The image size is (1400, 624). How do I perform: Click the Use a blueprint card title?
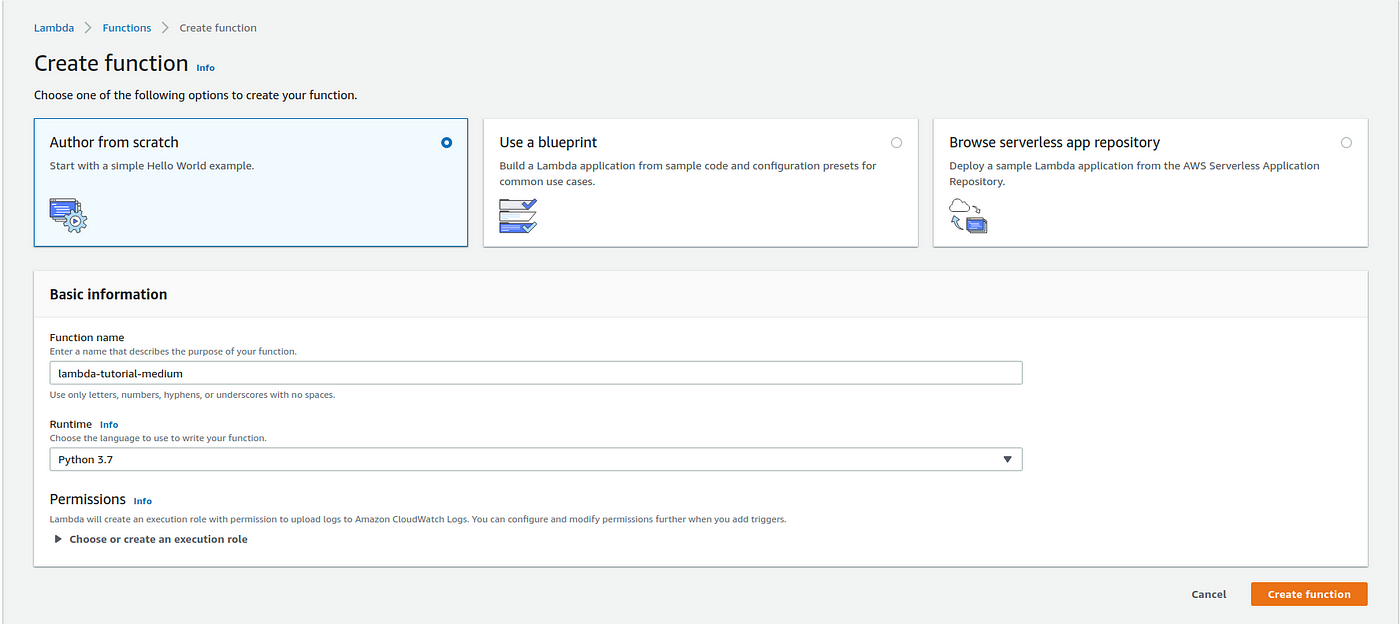pyautogui.click(x=548, y=143)
